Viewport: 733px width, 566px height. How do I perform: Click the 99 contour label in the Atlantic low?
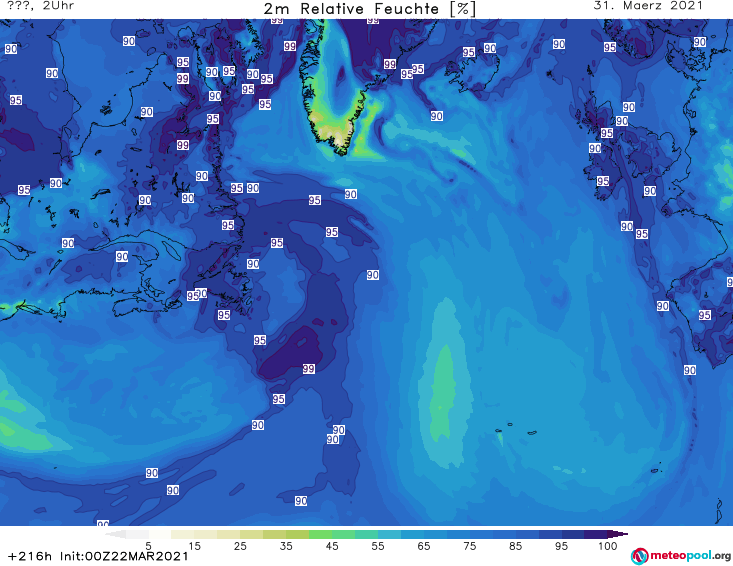tap(309, 369)
